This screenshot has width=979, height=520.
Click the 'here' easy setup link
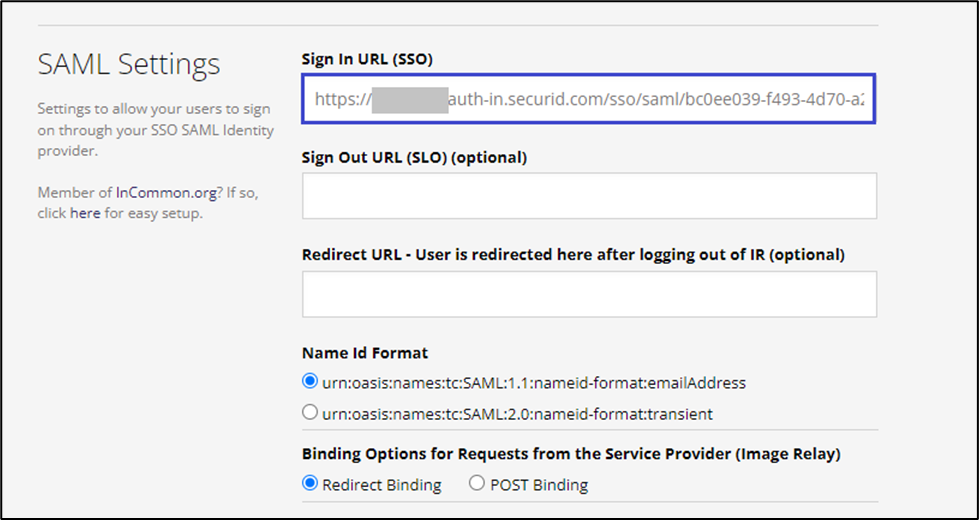[85, 213]
